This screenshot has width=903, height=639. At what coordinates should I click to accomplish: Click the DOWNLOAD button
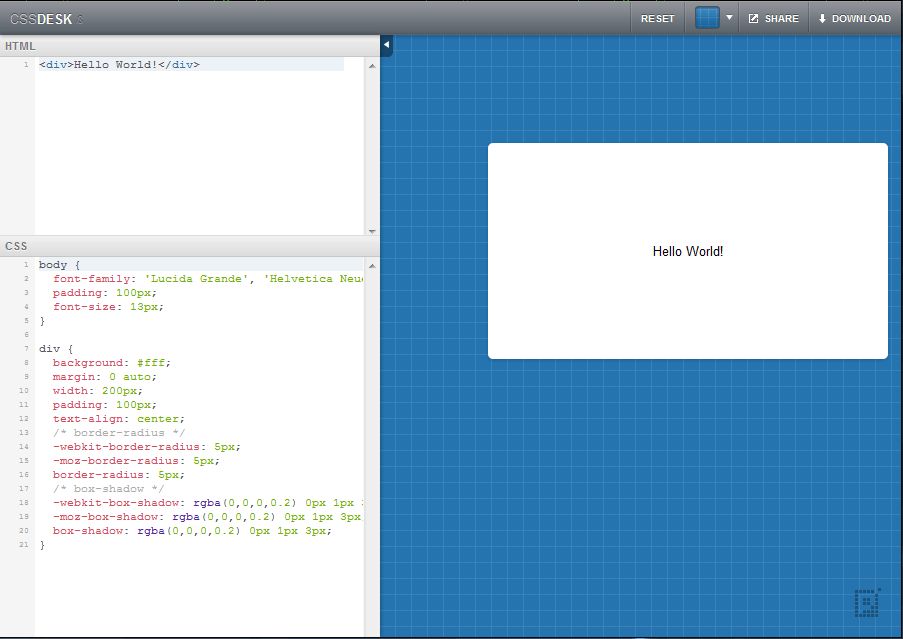coord(855,17)
